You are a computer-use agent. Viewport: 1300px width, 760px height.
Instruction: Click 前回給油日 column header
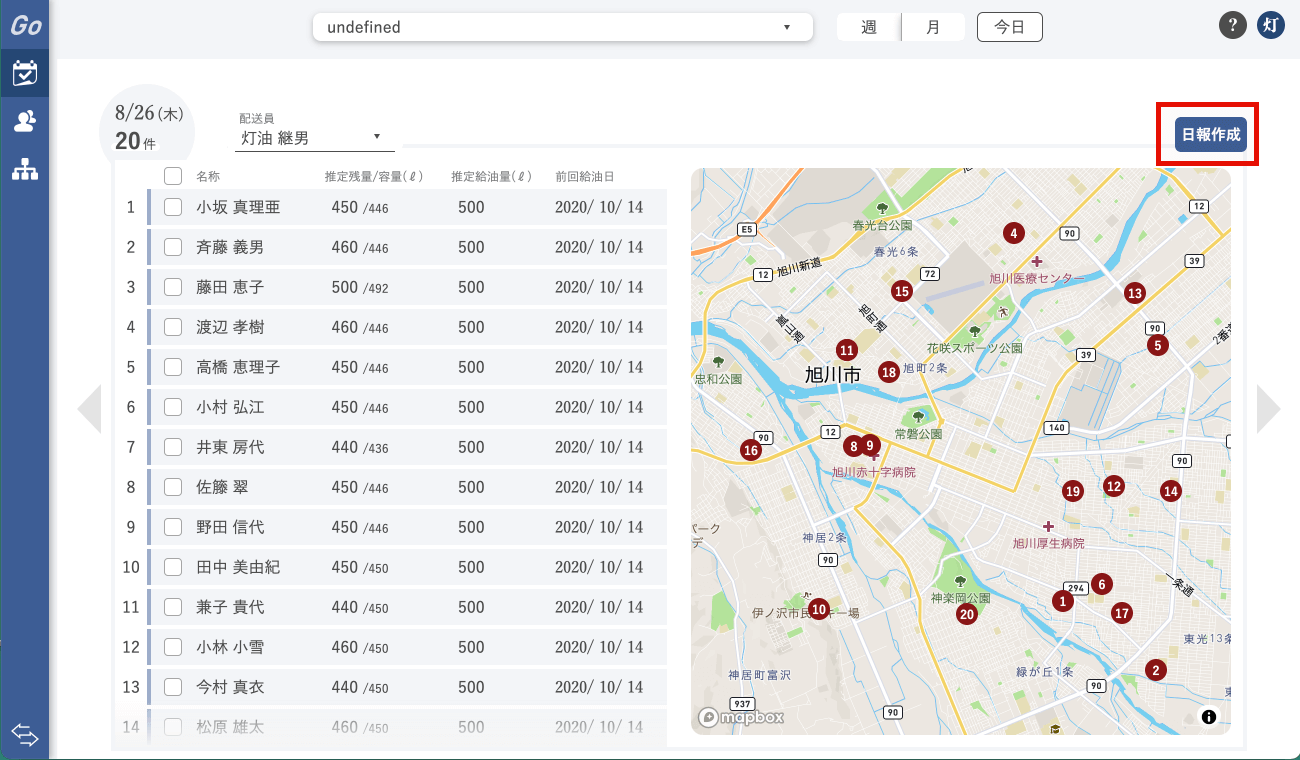pyautogui.click(x=585, y=176)
